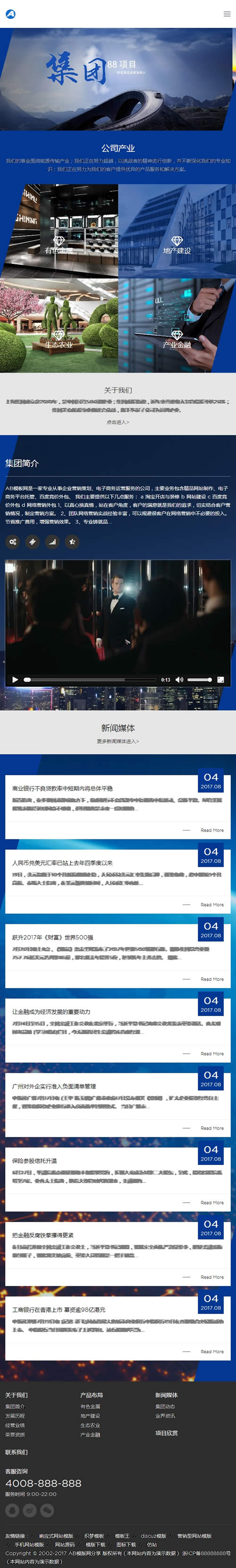Open the 有色金属 industry diamond icon

point(59,241)
